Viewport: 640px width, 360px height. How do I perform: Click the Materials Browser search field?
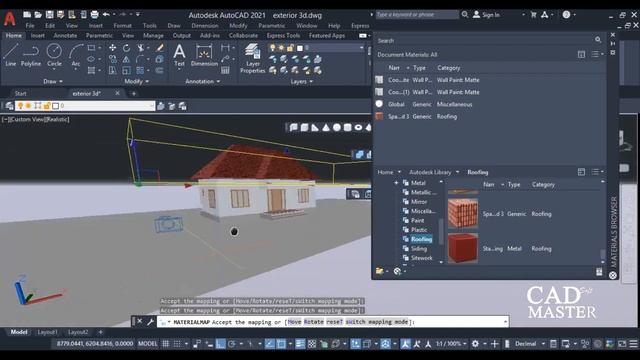point(486,40)
